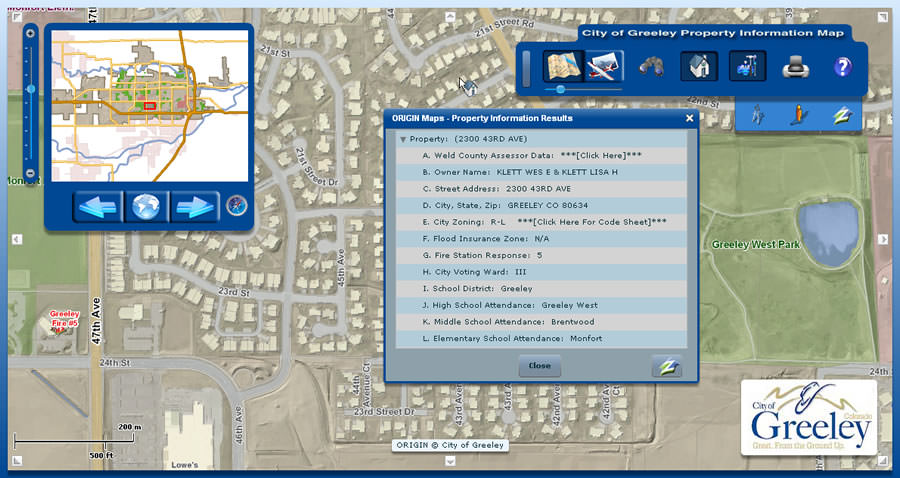The width and height of the screenshot is (900, 478).
Task: Collapse the Property 2300 43RD AVE row
Action: (403, 139)
